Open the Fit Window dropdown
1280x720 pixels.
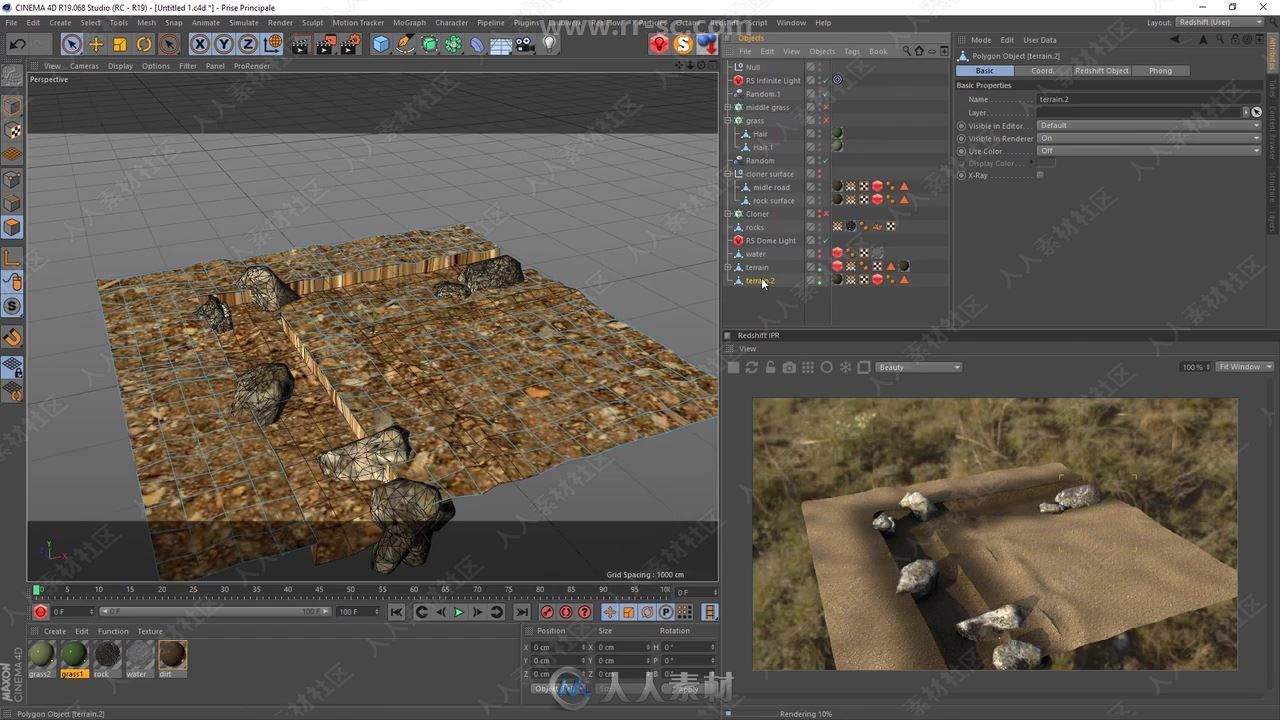click(x=1245, y=367)
